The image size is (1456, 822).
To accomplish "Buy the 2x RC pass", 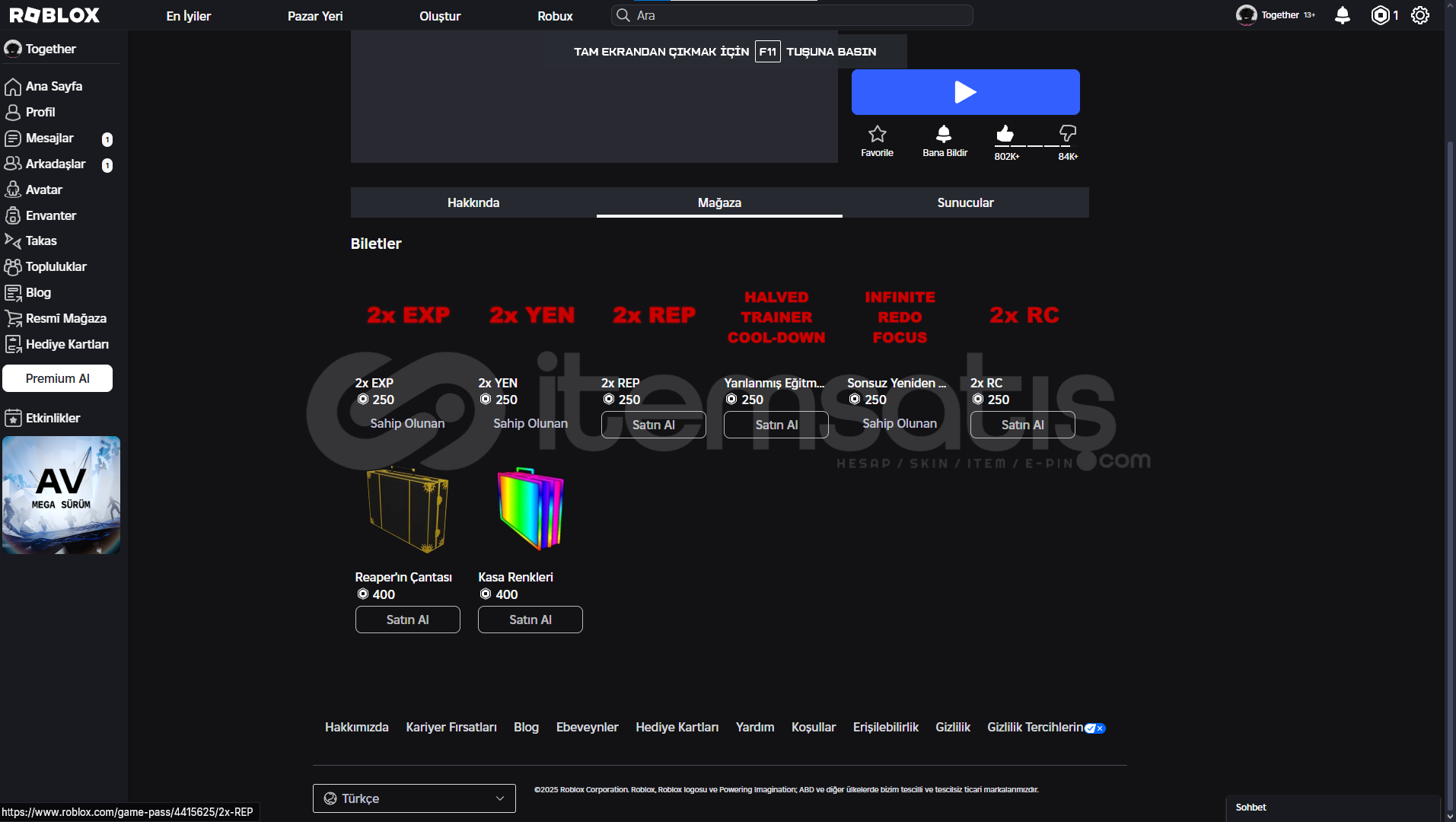I will coord(1023,425).
